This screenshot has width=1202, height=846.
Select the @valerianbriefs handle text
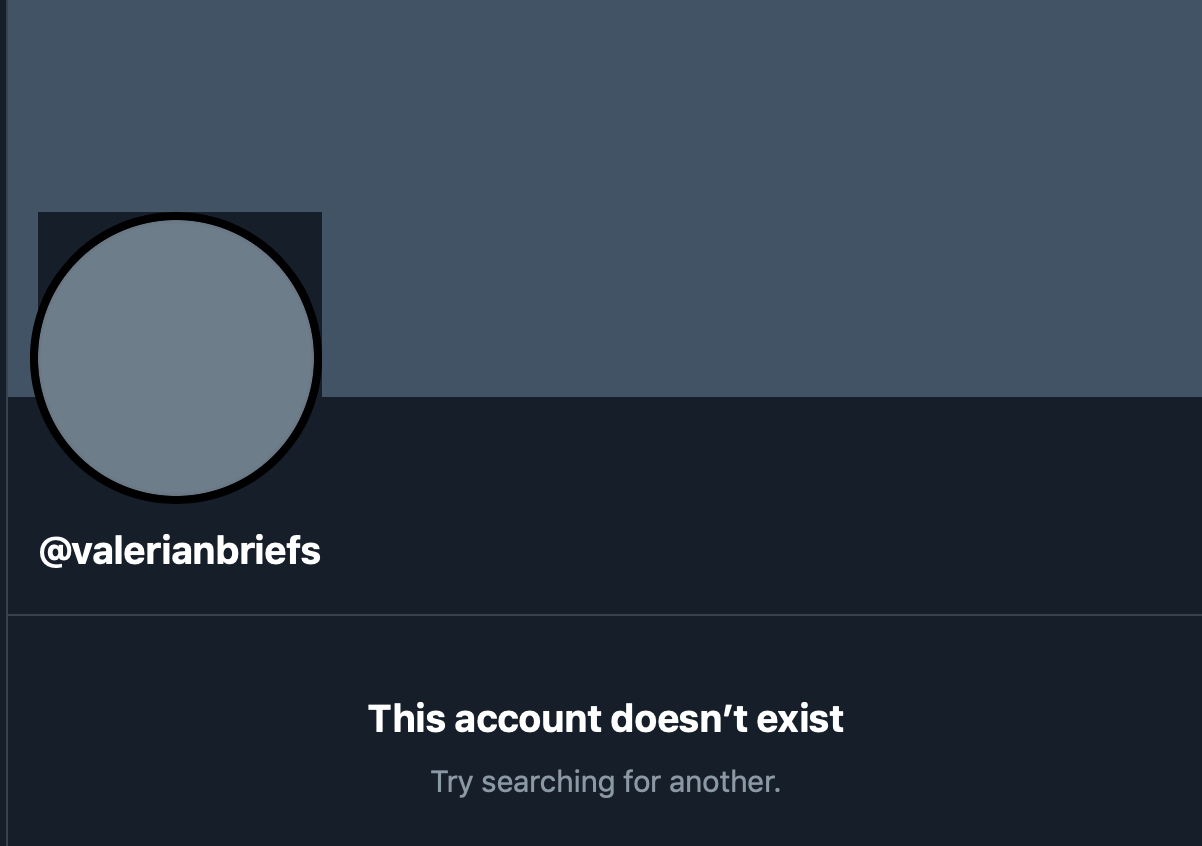(180, 552)
